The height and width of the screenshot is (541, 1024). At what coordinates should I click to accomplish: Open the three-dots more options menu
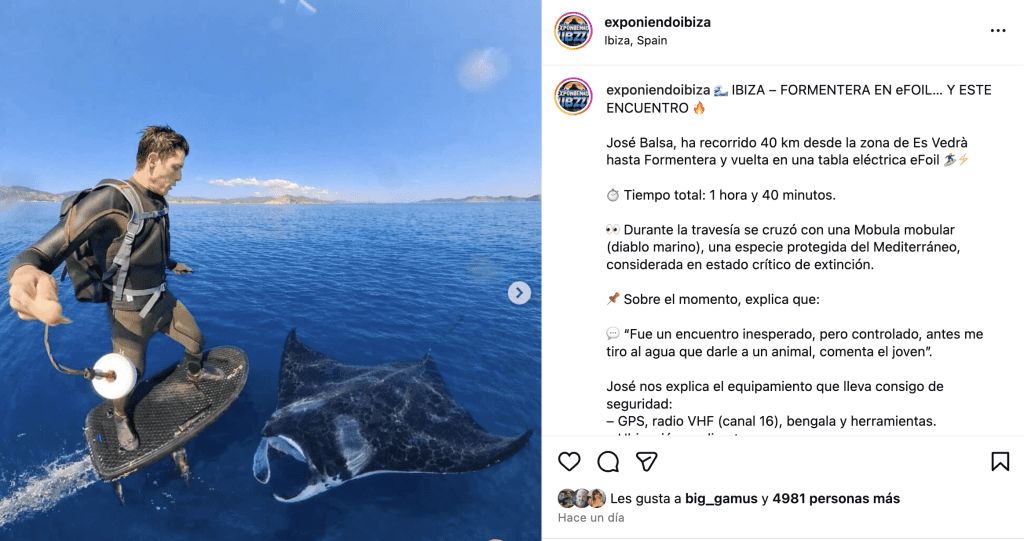coord(997,31)
